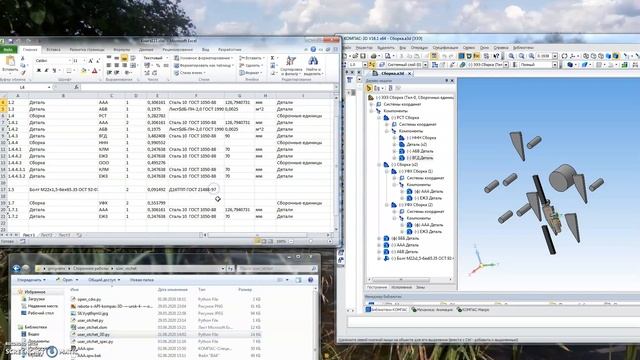
Task: Click the Format Painter icon in Excel
Action: [23, 72]
